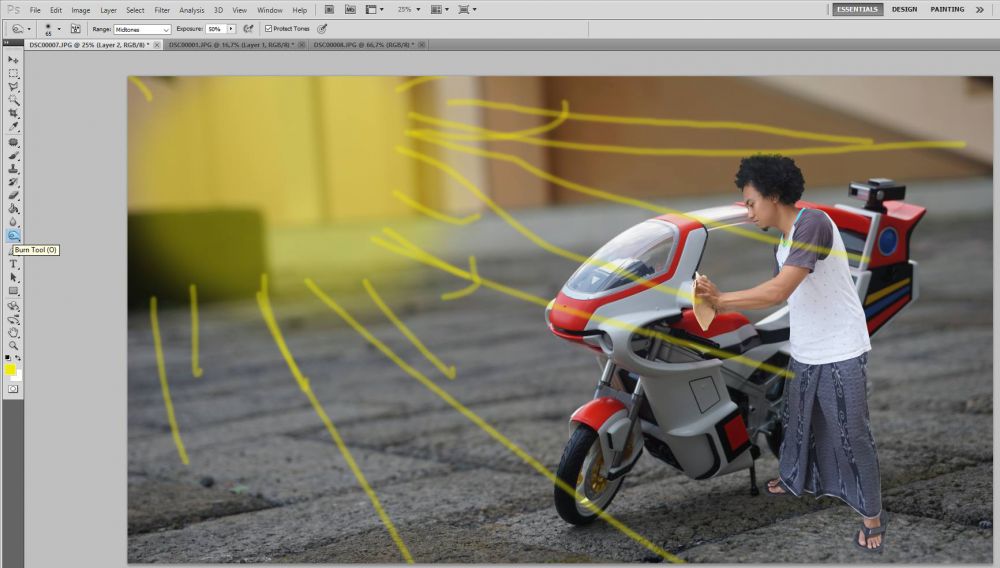Click the Exposure value field
The image size is (1000, 568).
216,29
